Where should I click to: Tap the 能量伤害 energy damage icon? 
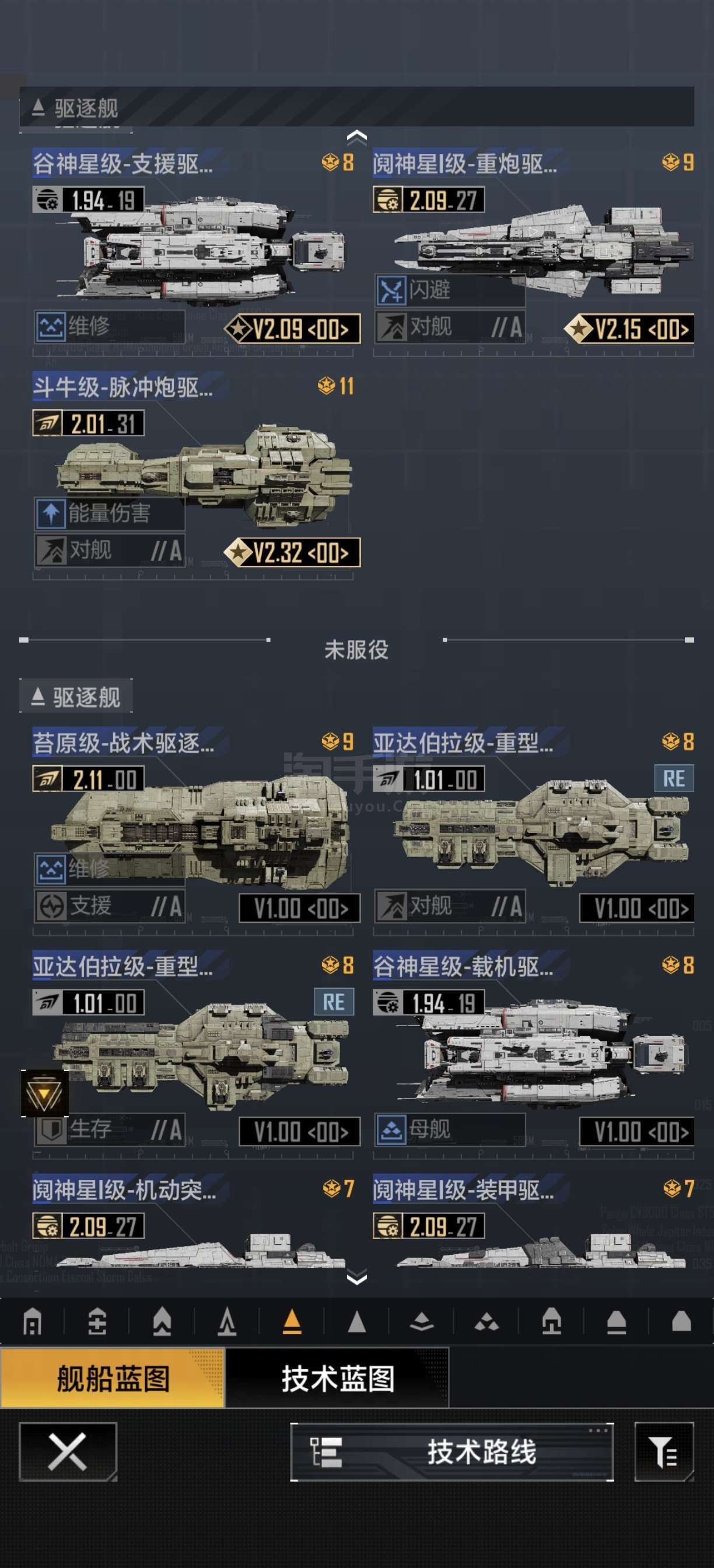point(51,513)
